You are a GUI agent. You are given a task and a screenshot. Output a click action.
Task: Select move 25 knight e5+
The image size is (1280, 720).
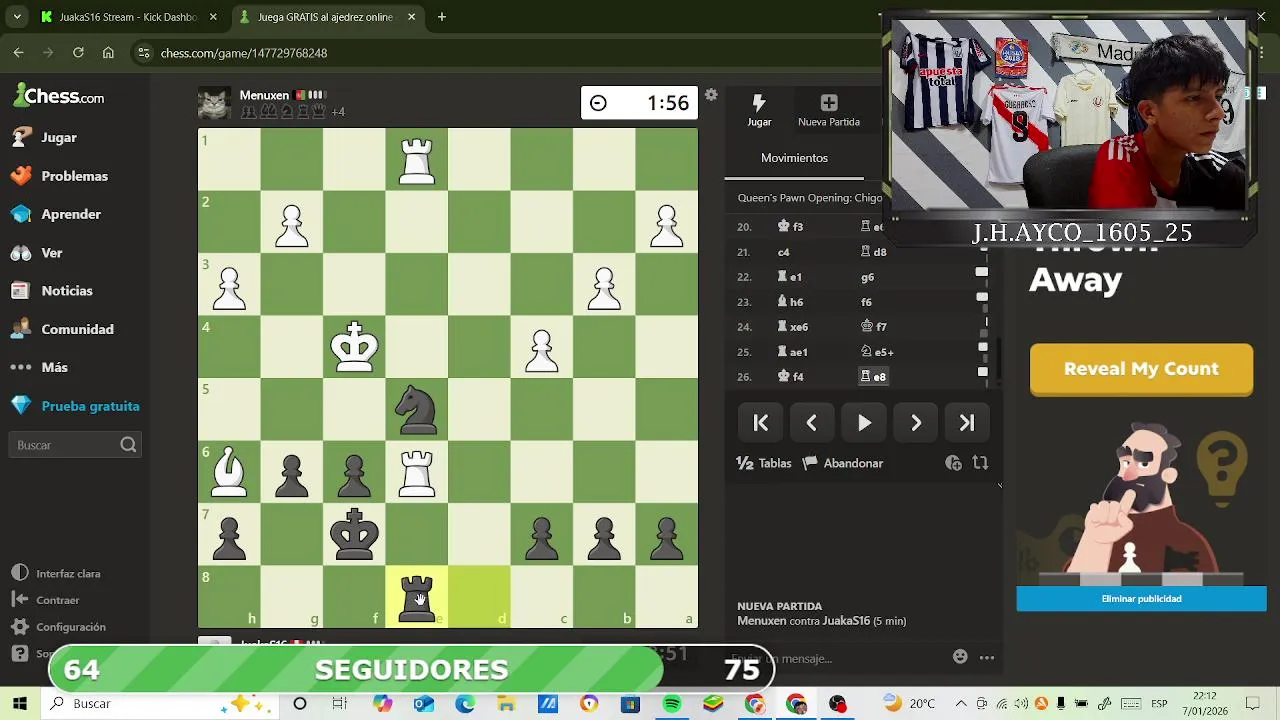coord(877,352)
